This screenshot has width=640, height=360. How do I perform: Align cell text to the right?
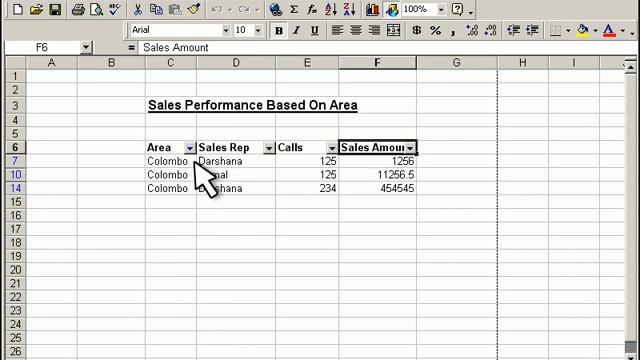374,30
